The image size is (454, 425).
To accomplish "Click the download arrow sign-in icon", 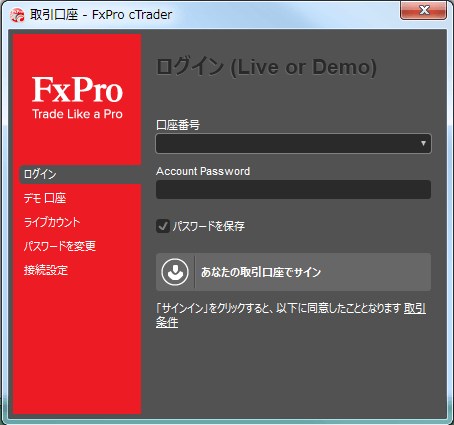I will pos(175,272).
